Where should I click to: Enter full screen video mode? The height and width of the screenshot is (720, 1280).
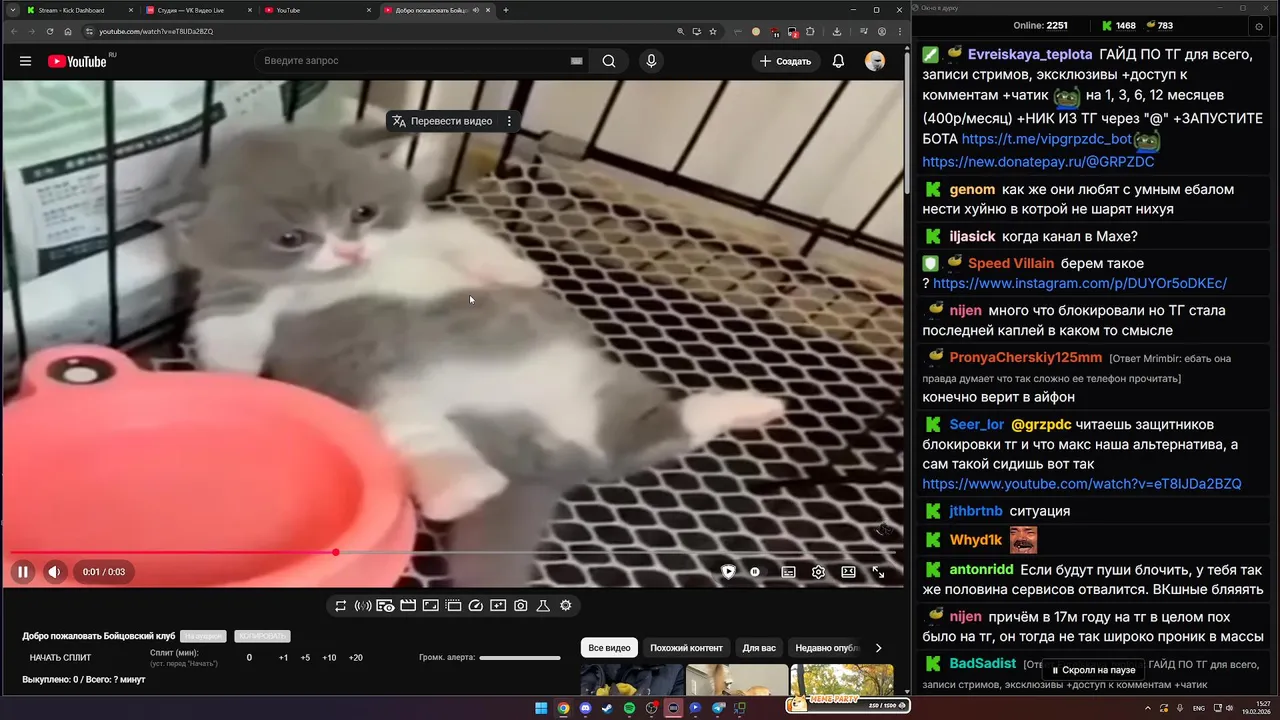(x=878, y=572)
